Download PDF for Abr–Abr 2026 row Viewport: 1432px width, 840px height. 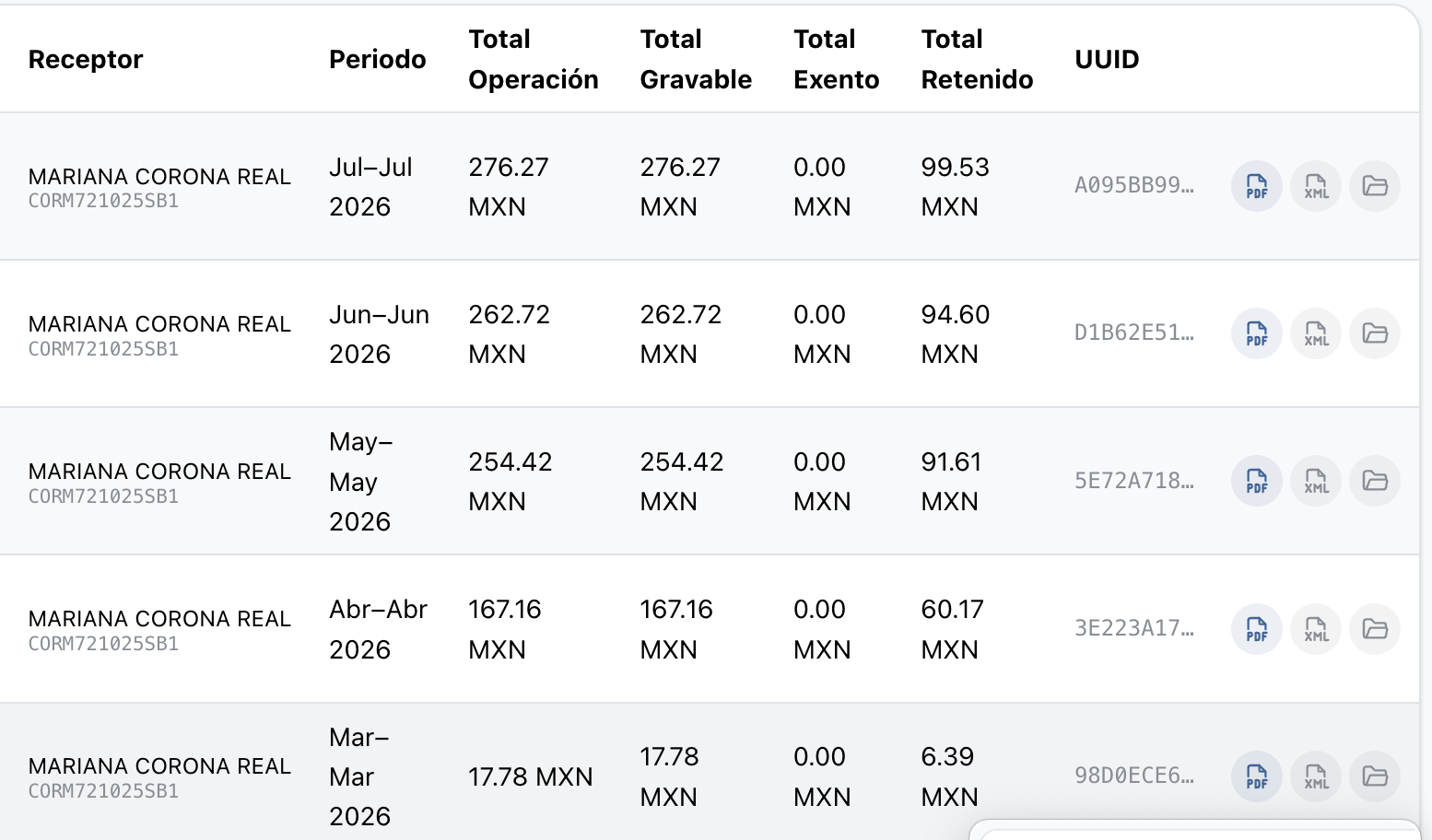pyautogui.click(x=1257, y=629)
